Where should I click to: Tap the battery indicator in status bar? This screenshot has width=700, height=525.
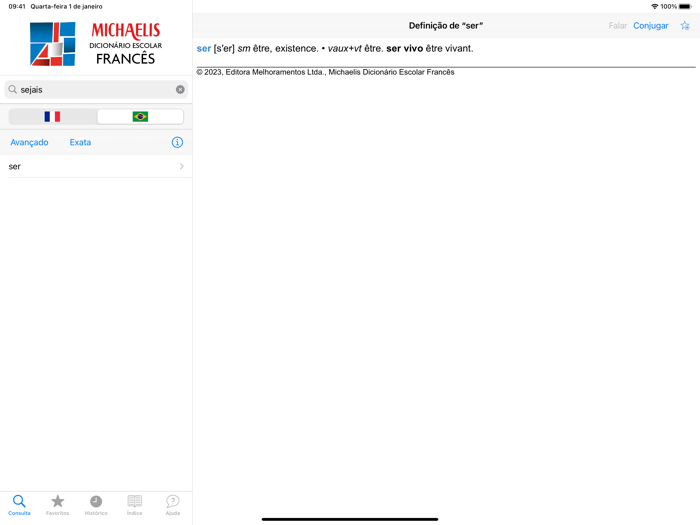(x=685, y=6)
